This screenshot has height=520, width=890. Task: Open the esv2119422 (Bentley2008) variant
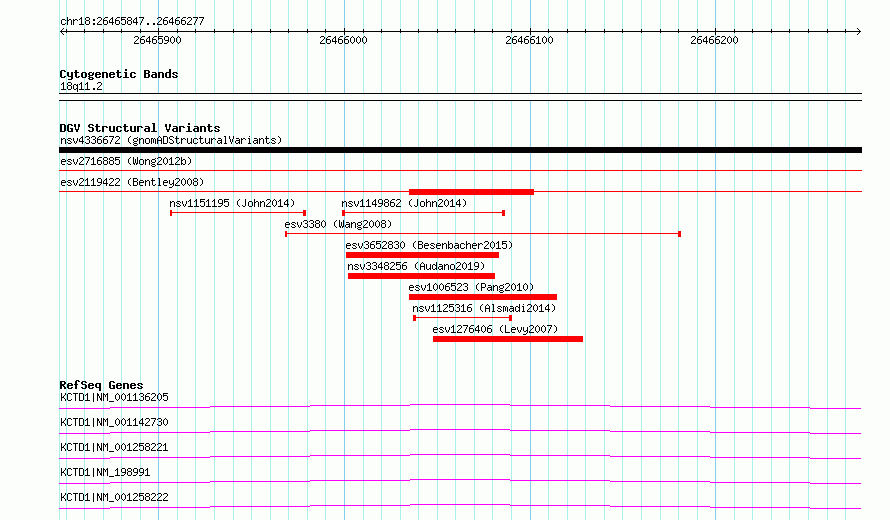[x=132, y=182]
